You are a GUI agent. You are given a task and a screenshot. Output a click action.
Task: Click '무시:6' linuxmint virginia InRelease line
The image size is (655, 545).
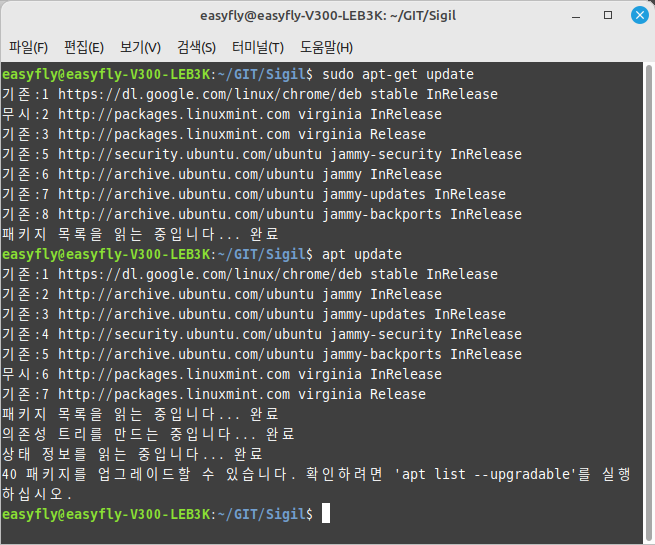tap(222, 375)
